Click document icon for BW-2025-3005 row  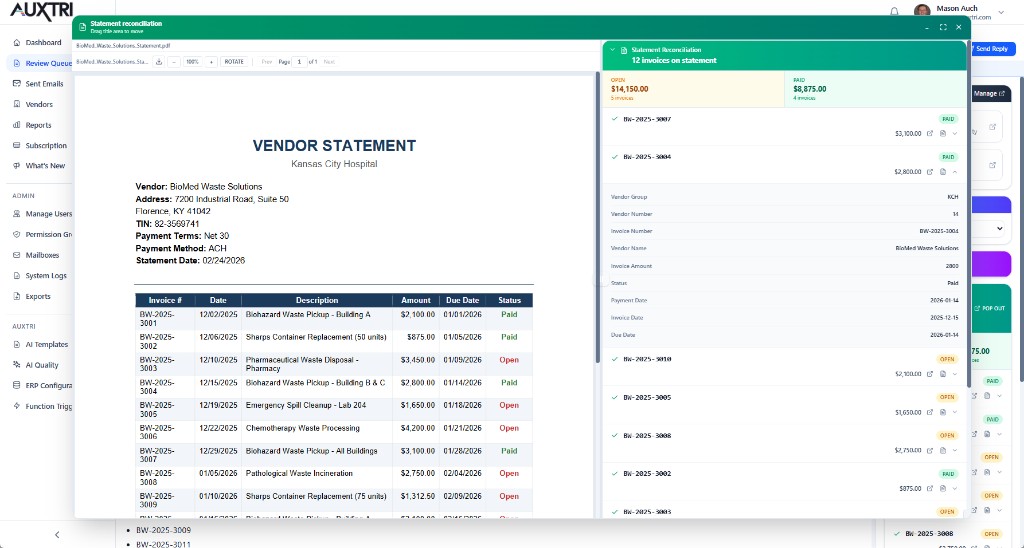point(943,412)
